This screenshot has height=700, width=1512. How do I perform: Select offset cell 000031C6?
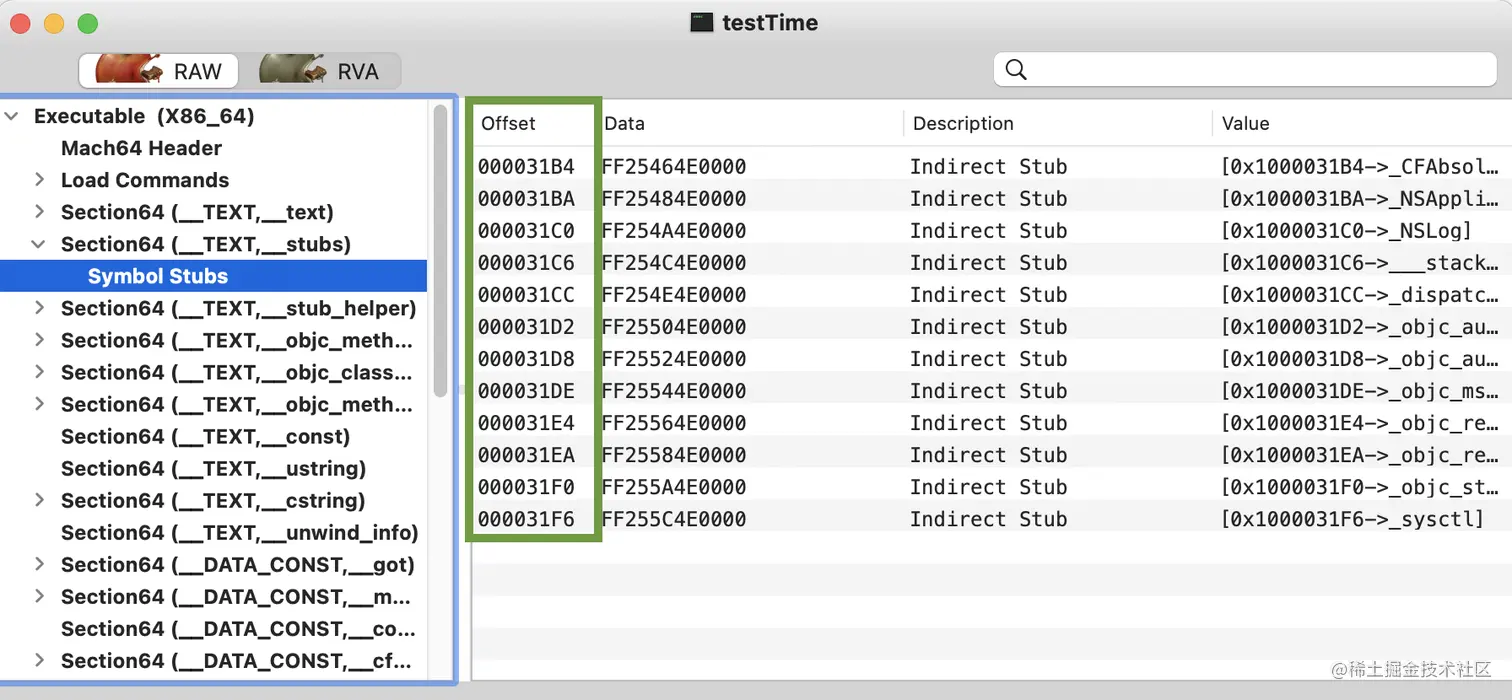526,262
